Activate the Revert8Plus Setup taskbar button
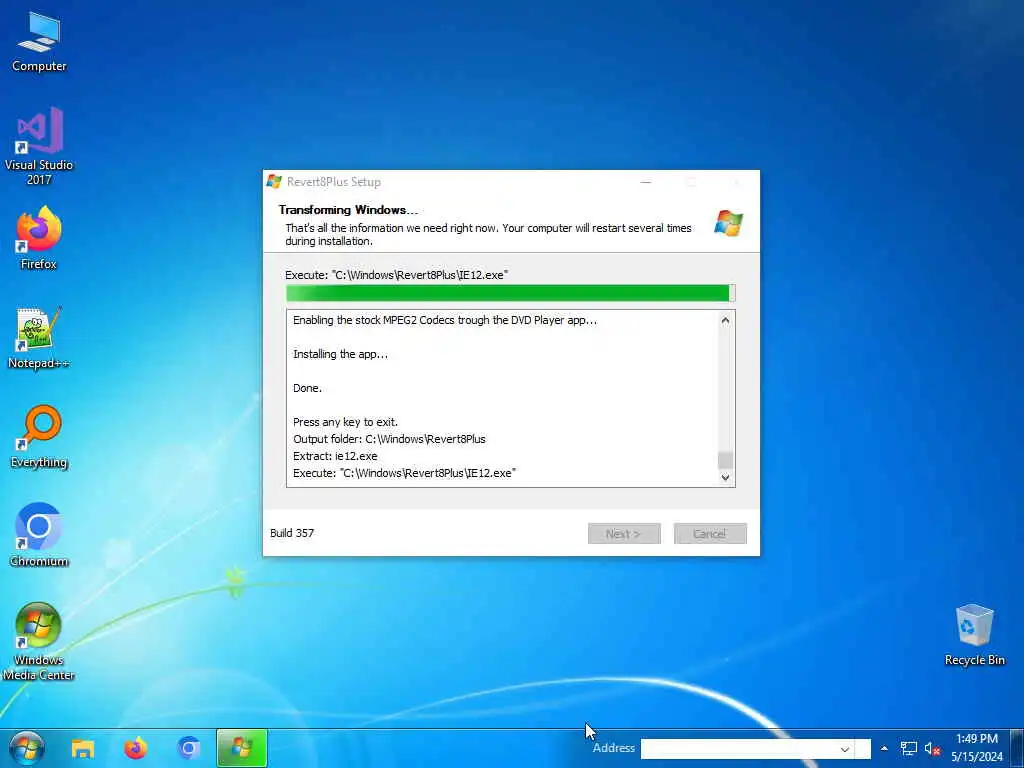 (242, 748)
